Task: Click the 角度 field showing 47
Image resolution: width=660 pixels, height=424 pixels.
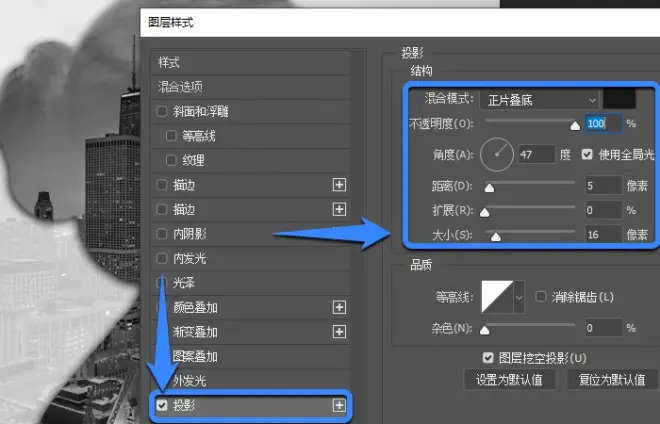Action: click(536, 155)
